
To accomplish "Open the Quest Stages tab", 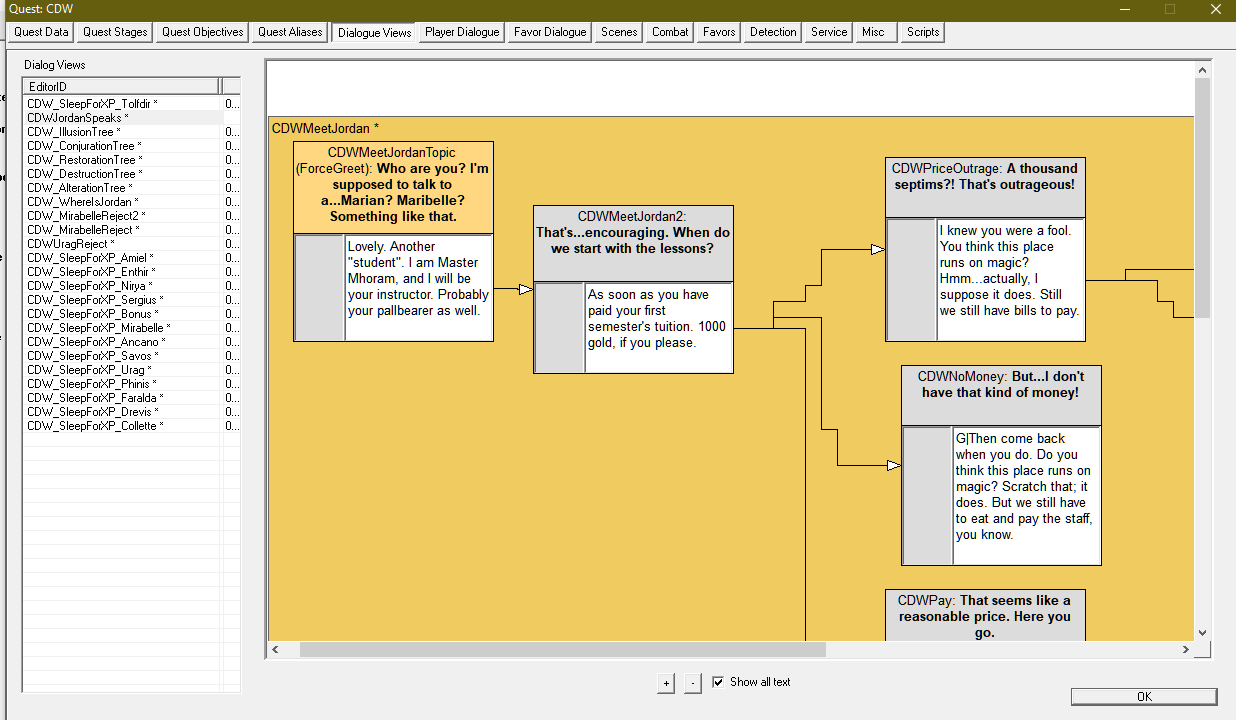I will point(115,32).
